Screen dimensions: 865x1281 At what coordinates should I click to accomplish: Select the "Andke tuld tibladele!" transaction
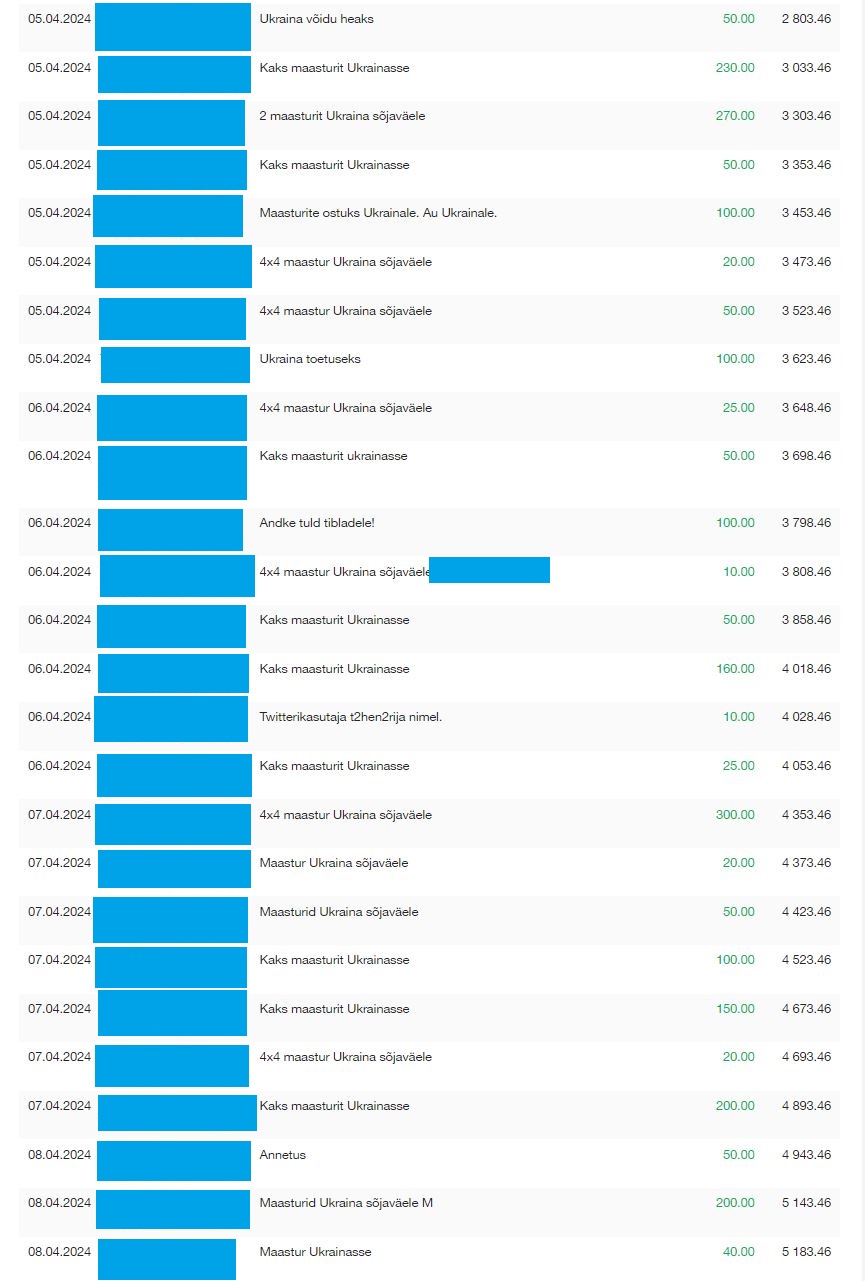click(x=316, y=523)
